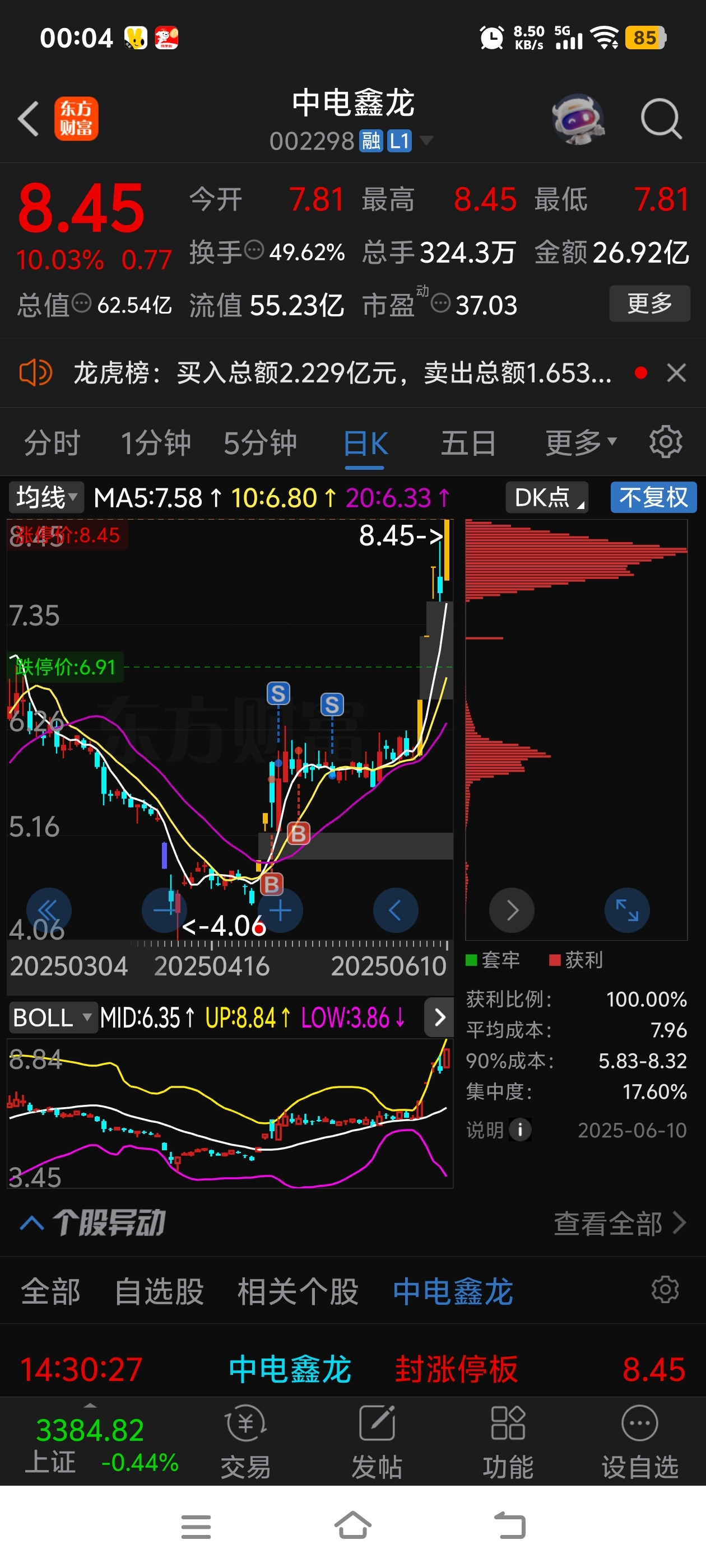Select the 中电鑫龙 filter tab
This screenshot has width=706, height=1568.
pyautogui.click(x=453, y=1291)
